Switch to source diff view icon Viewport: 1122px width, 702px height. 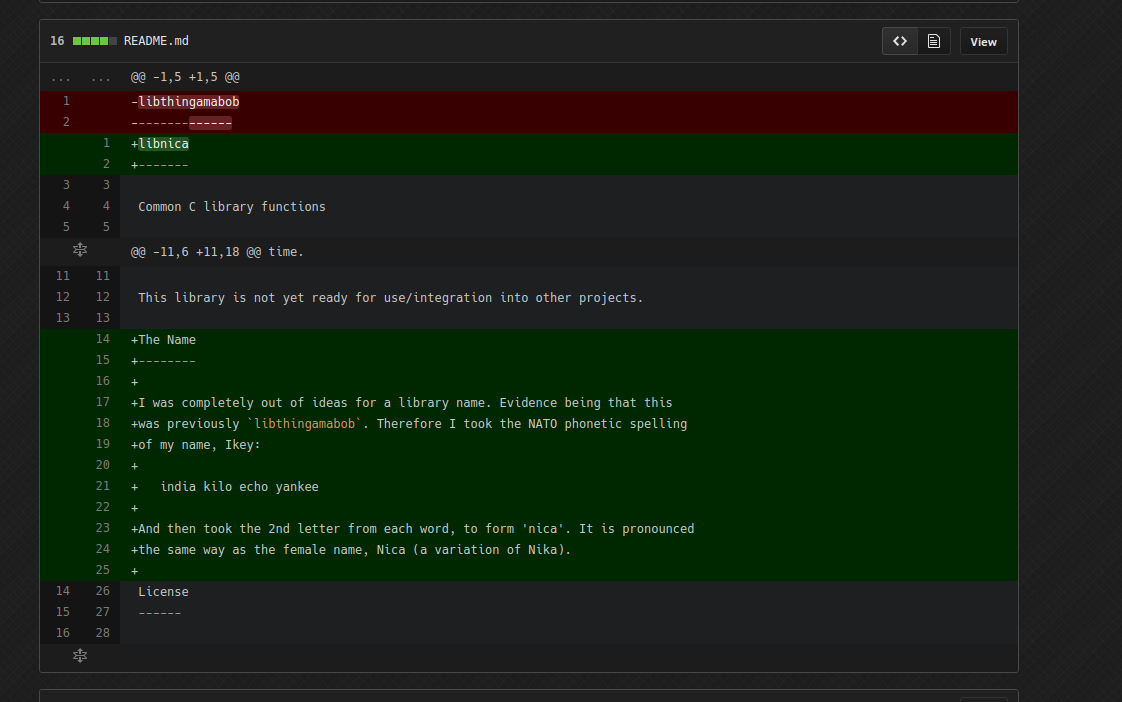(x=899, y=41)
